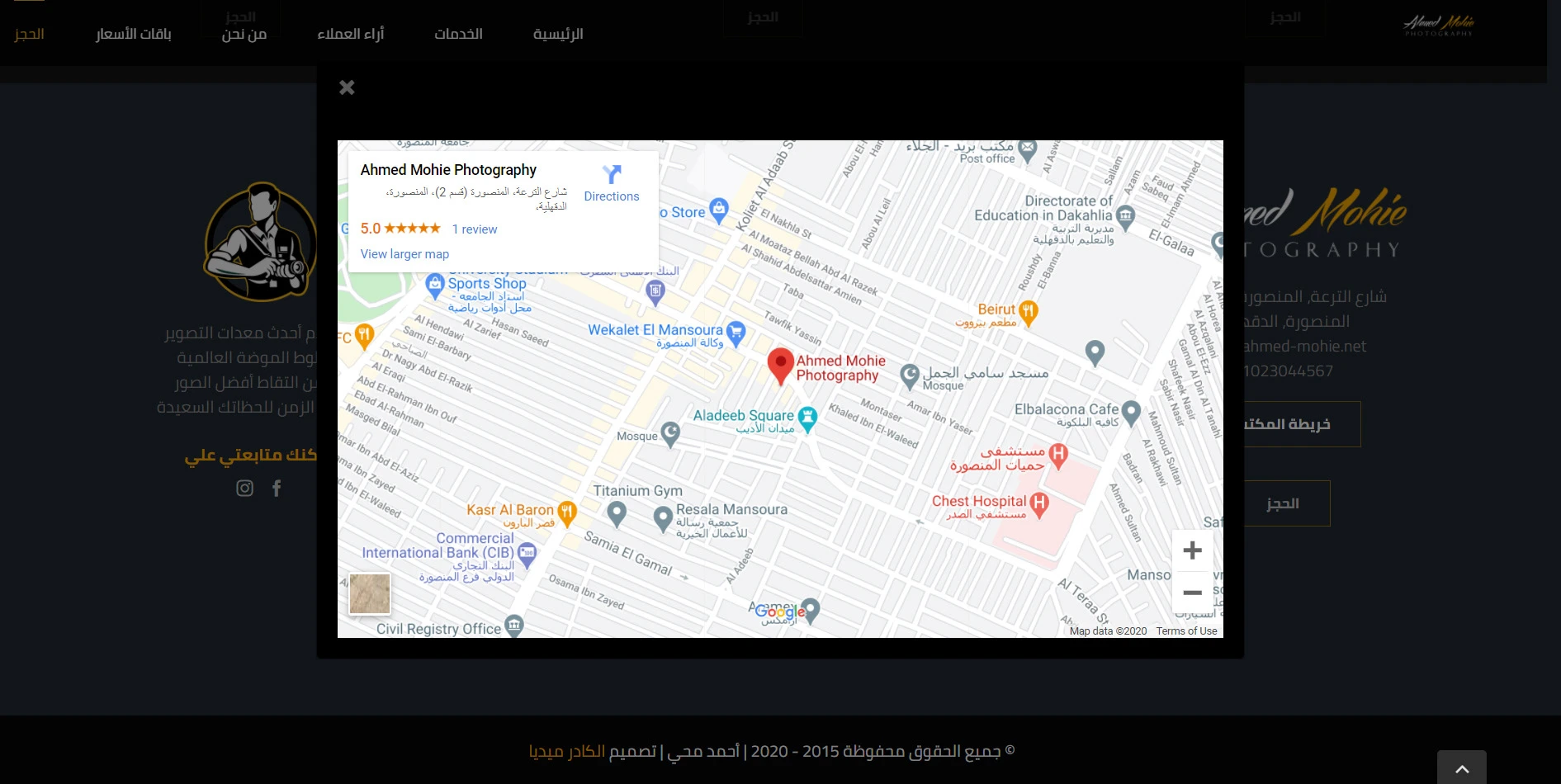Open الخدمات menu item
Image resolution: width=1561 pixels, height=784 pixels.
coord(458,34)
